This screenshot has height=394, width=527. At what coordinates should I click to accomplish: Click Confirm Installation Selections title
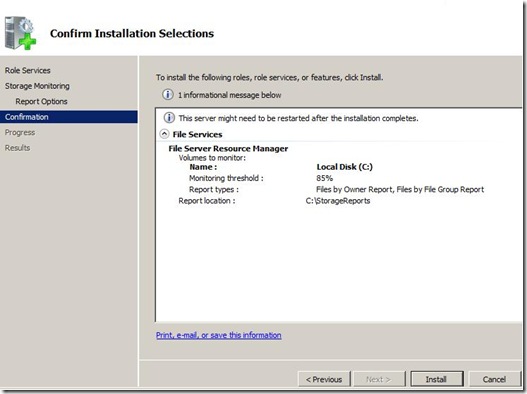[x=132, y=33]
